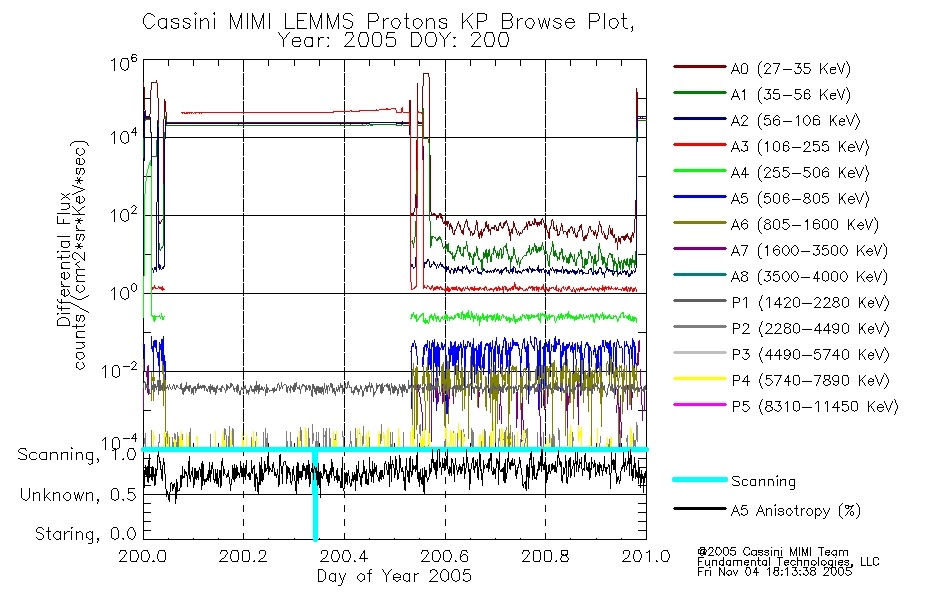Click the Scanning, 1.0 axis label
Image resolution: width=950 pixels, height=600 pixels.
(x=76, y=455)
